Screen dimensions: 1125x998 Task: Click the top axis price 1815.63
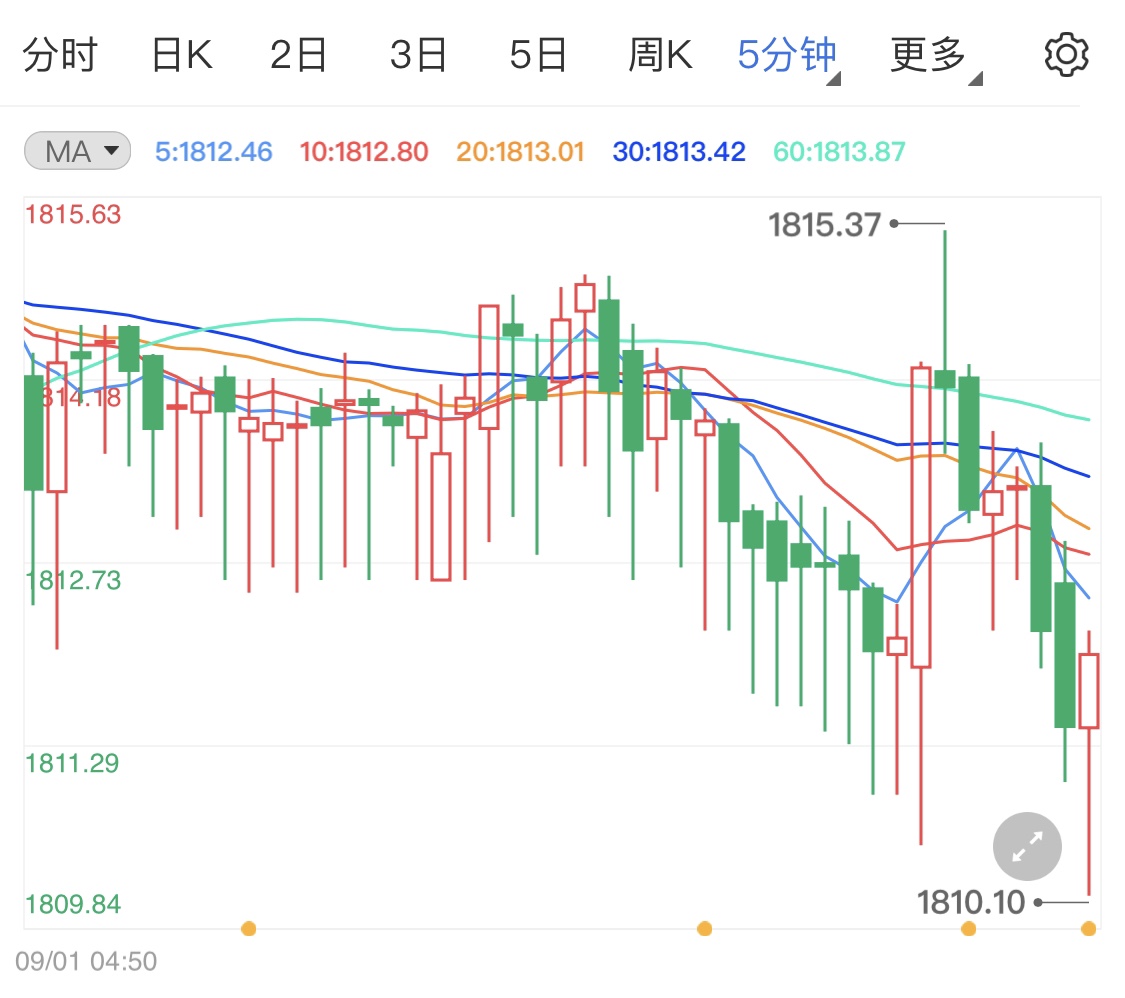[73, 214]
